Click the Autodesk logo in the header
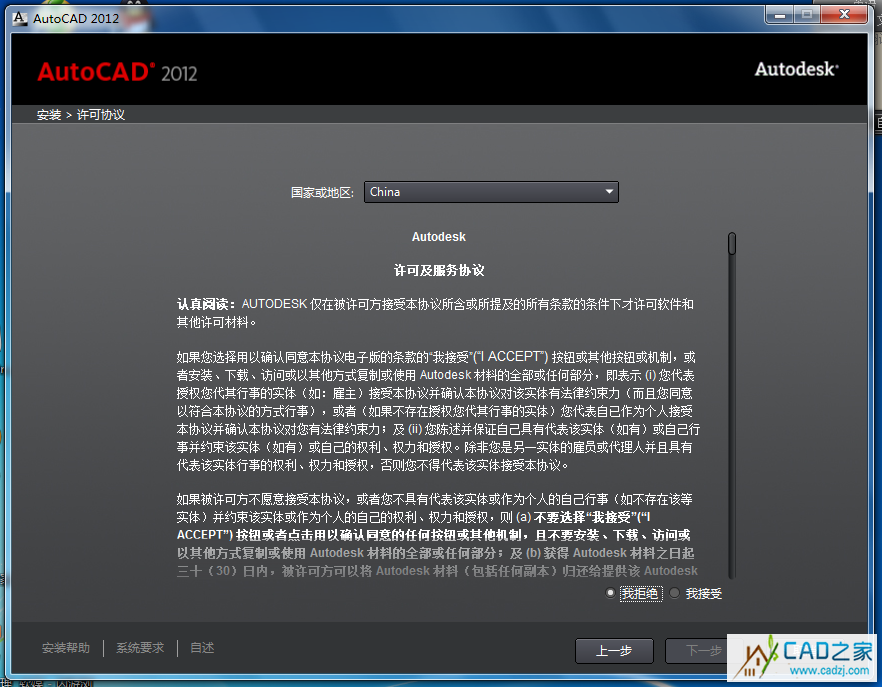 pyautogui.click(x=796, y=69)
